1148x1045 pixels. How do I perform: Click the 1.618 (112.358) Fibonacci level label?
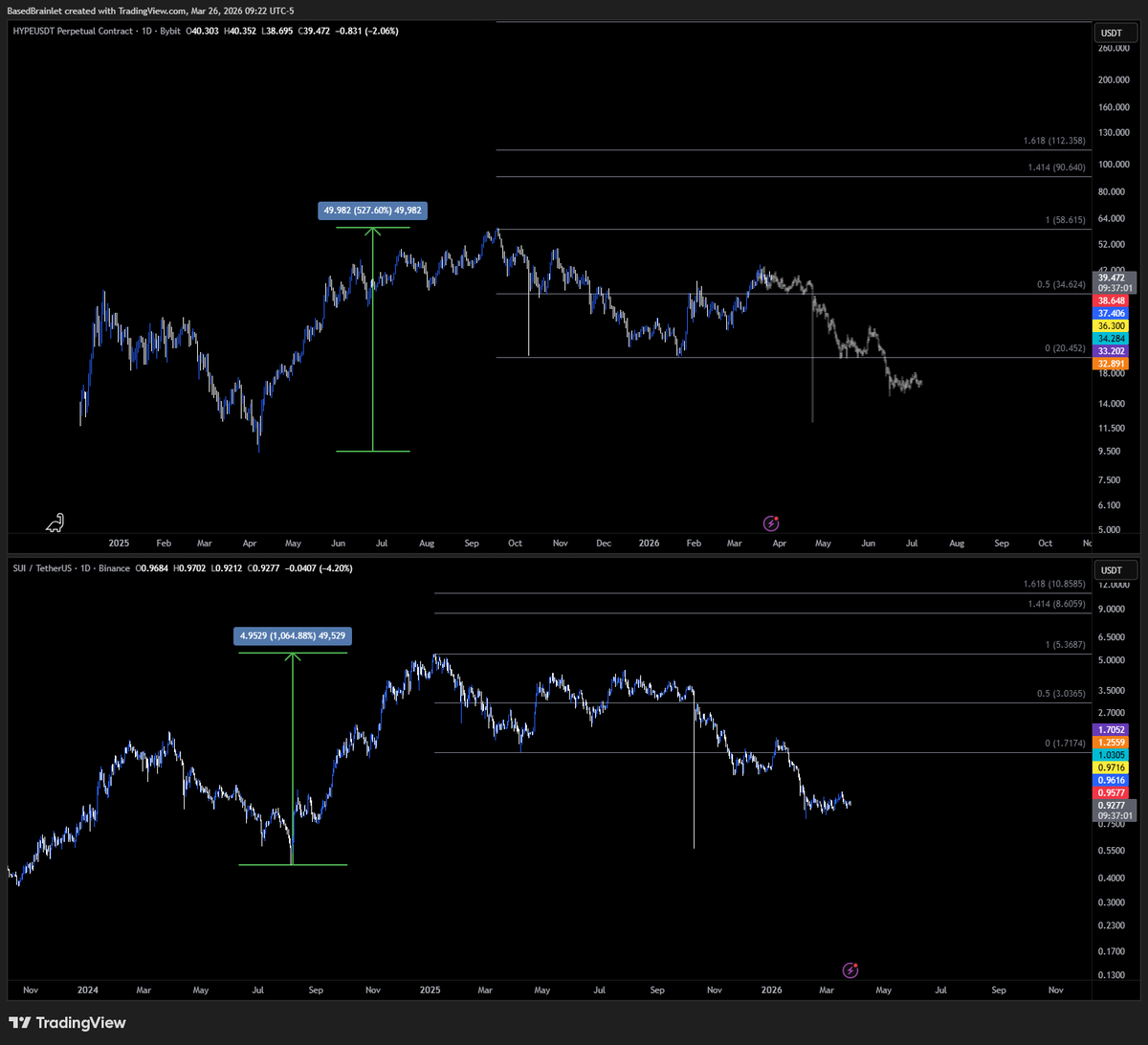(1053, 141)
